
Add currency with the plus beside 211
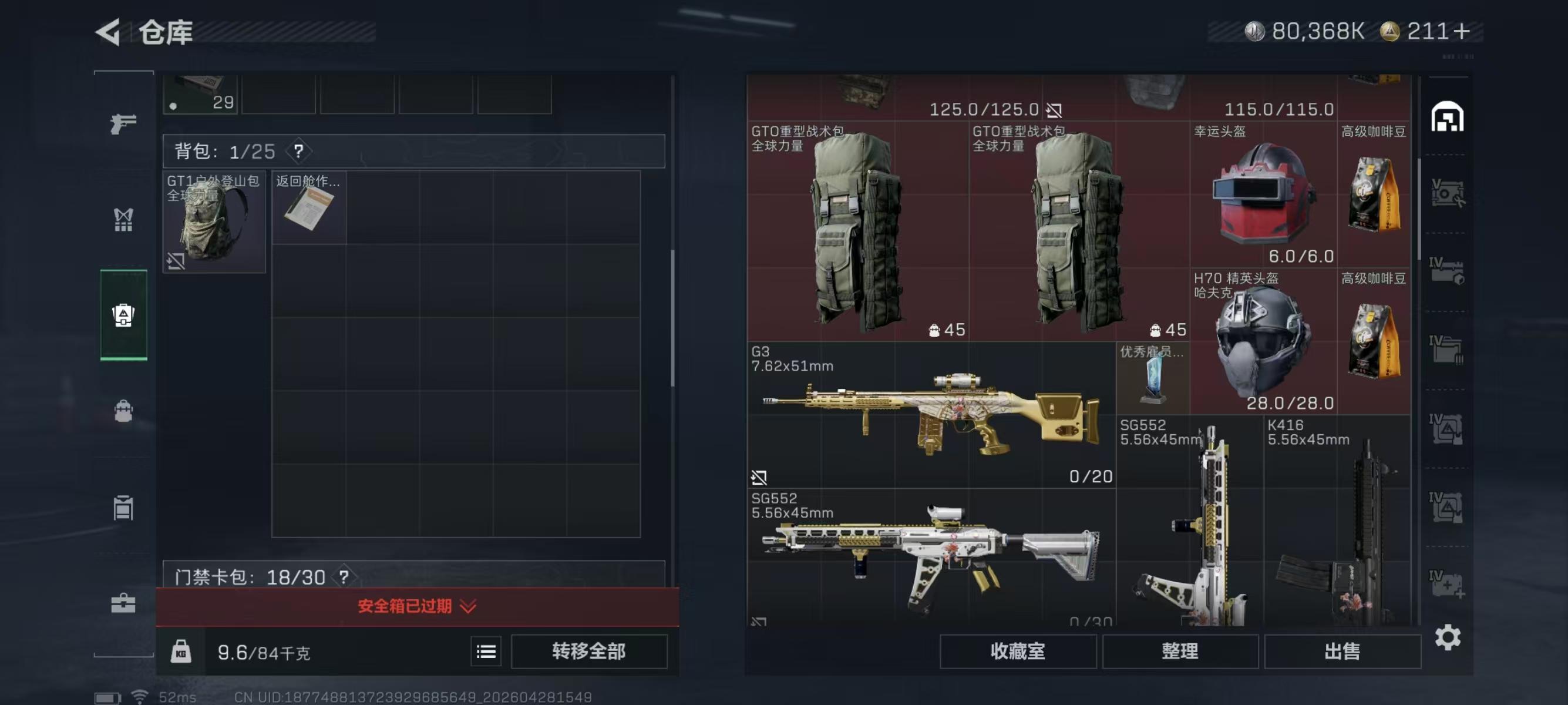[x=1461, y=31]
